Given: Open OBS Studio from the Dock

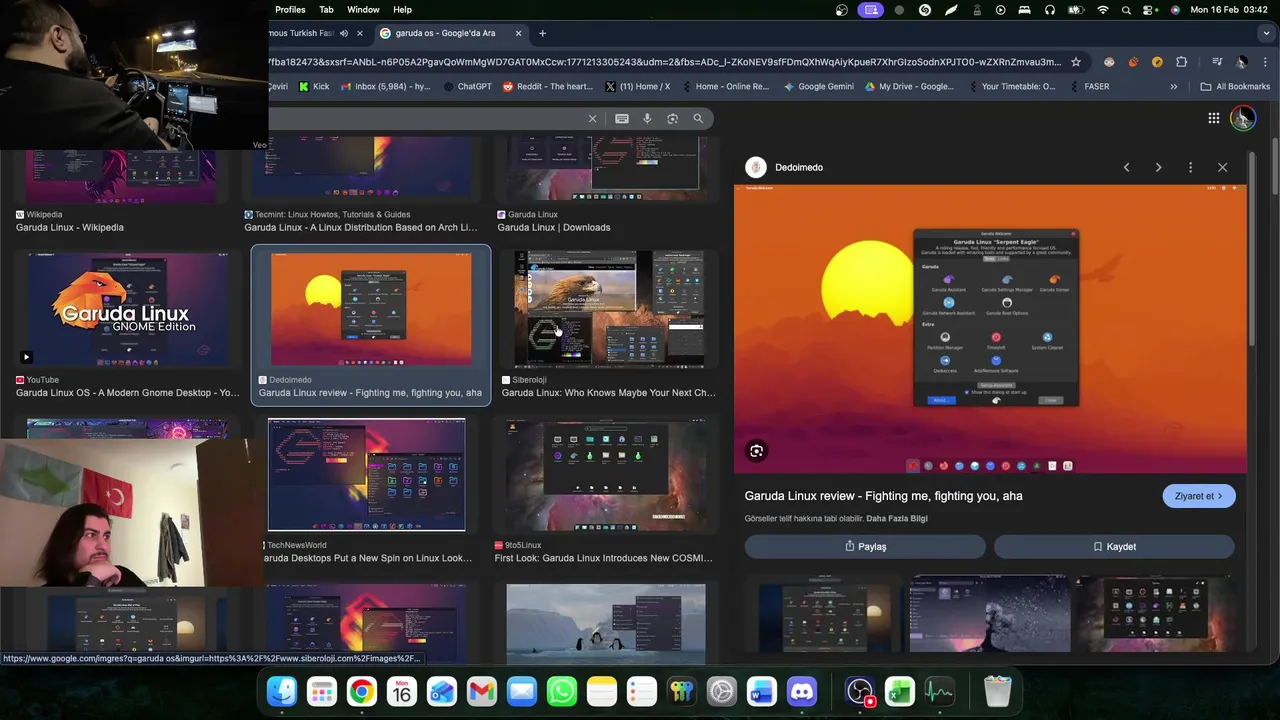Looking at the screenshot, I should coord(860,691).
